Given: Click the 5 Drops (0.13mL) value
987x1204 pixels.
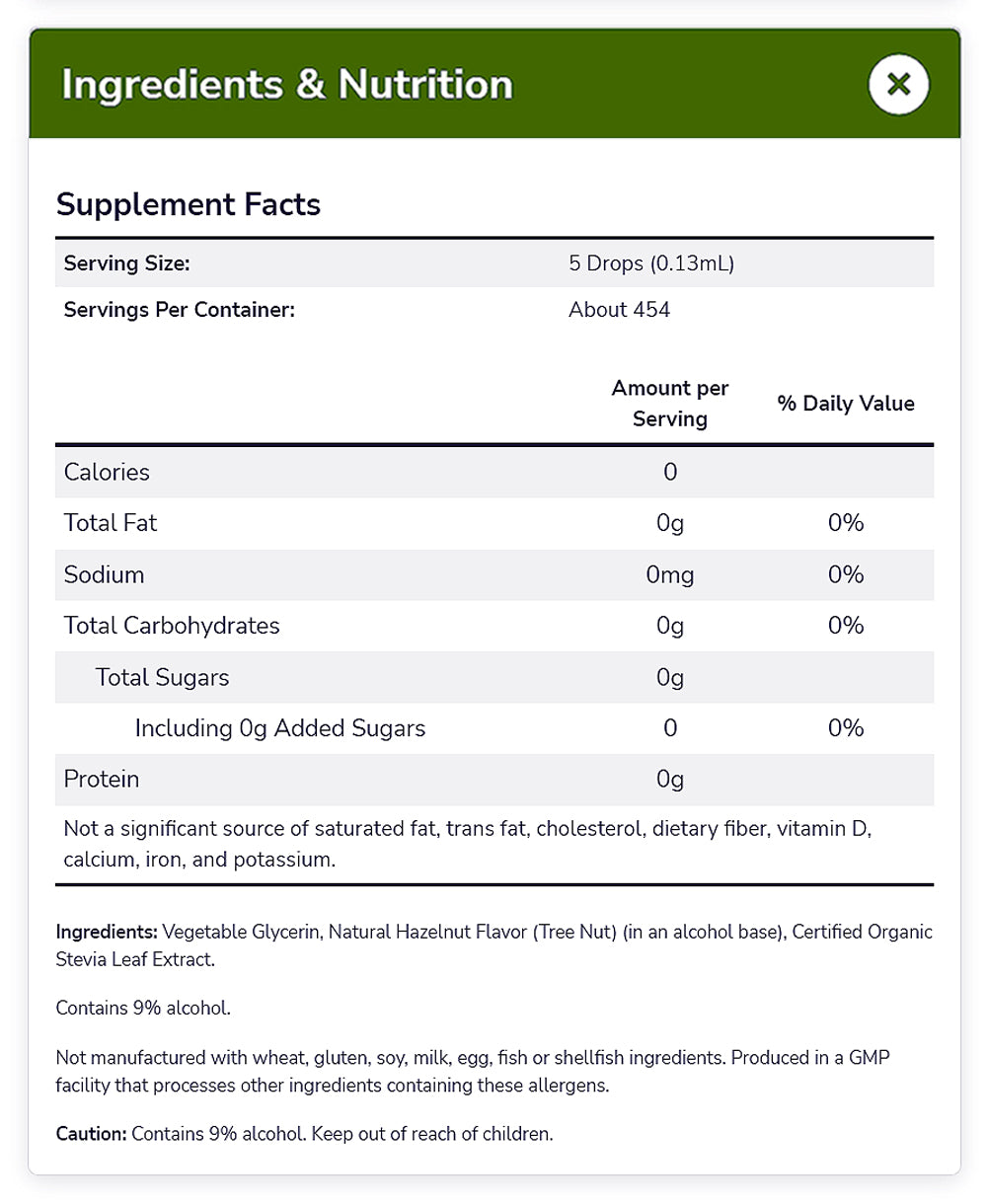Looking at the screenshot, I should coord(651,263).
